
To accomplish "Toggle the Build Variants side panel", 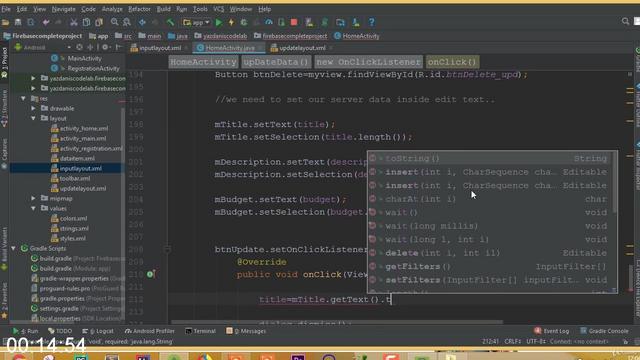I will click(4, 249).
